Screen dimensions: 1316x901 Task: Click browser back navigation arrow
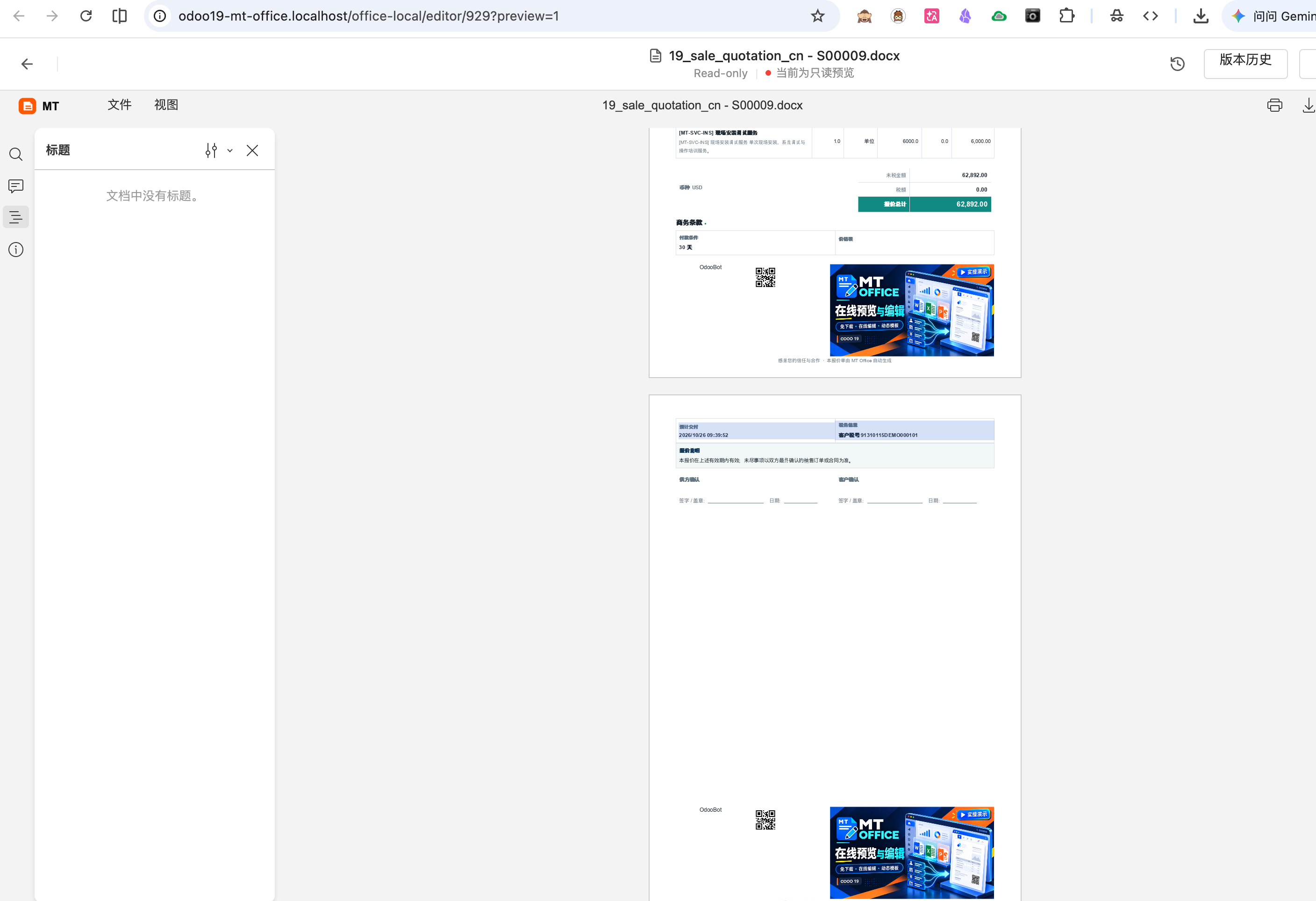tap(19, 16)
